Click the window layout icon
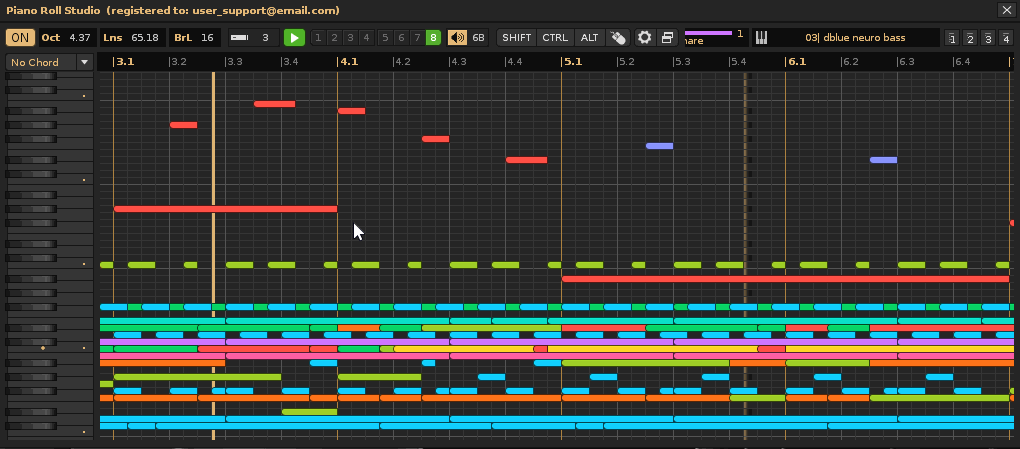 (668, 38)
